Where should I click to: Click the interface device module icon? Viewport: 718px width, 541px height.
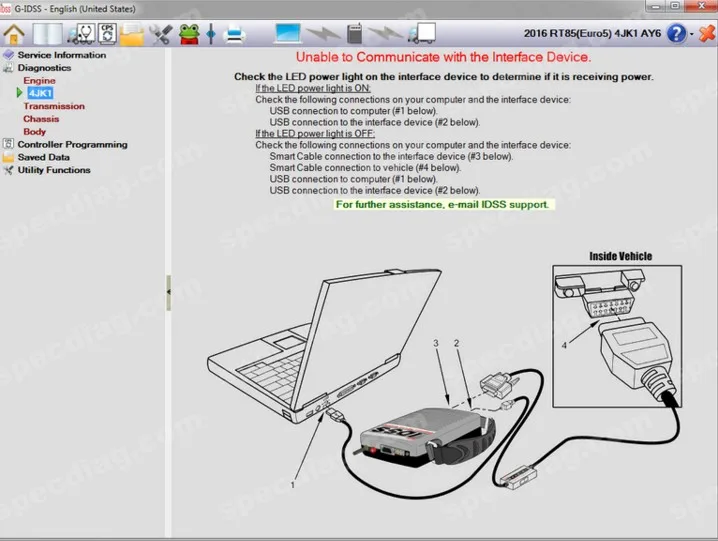click(x=354, y=33)
